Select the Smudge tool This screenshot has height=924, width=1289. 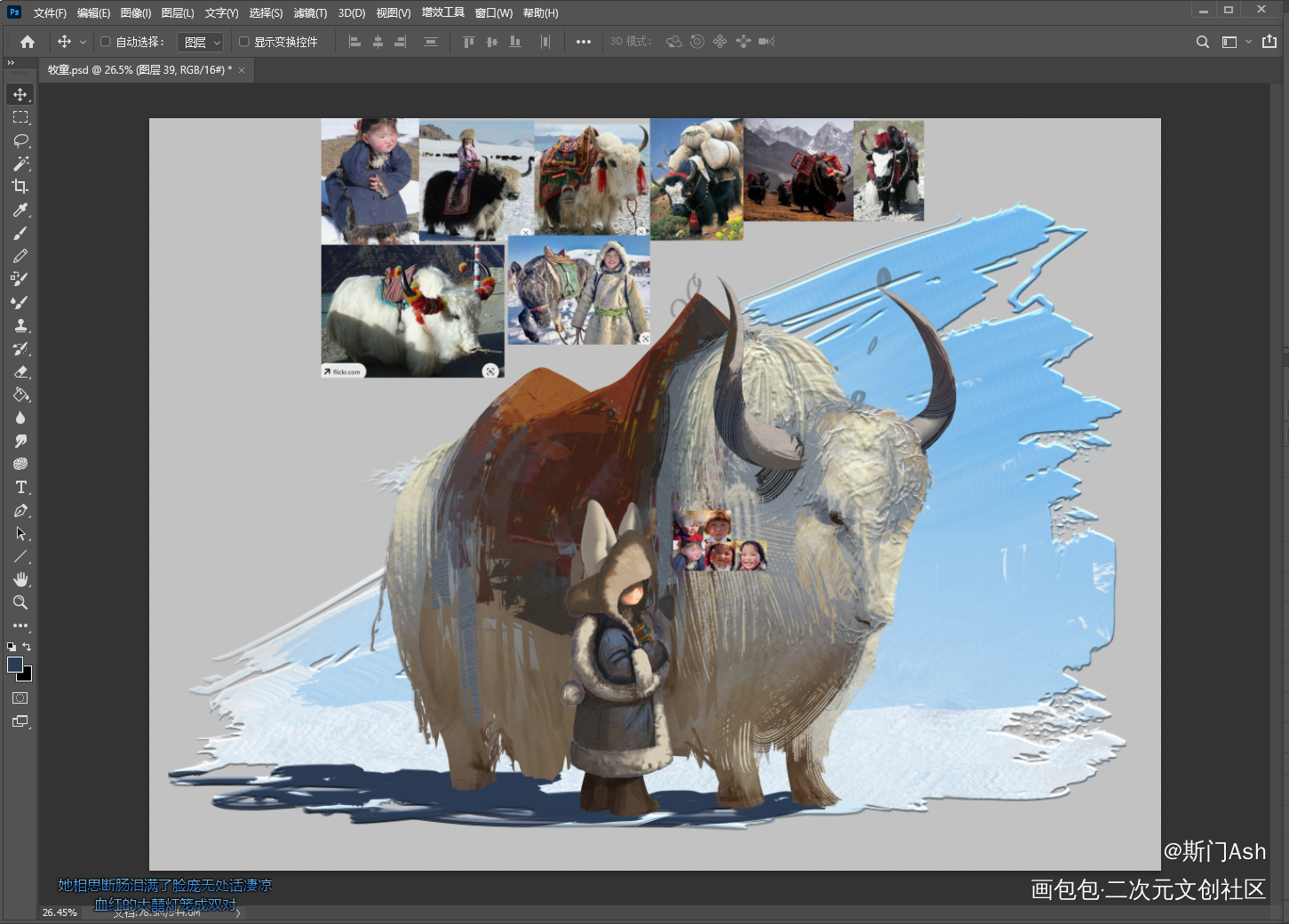click(x=20, y=441)
